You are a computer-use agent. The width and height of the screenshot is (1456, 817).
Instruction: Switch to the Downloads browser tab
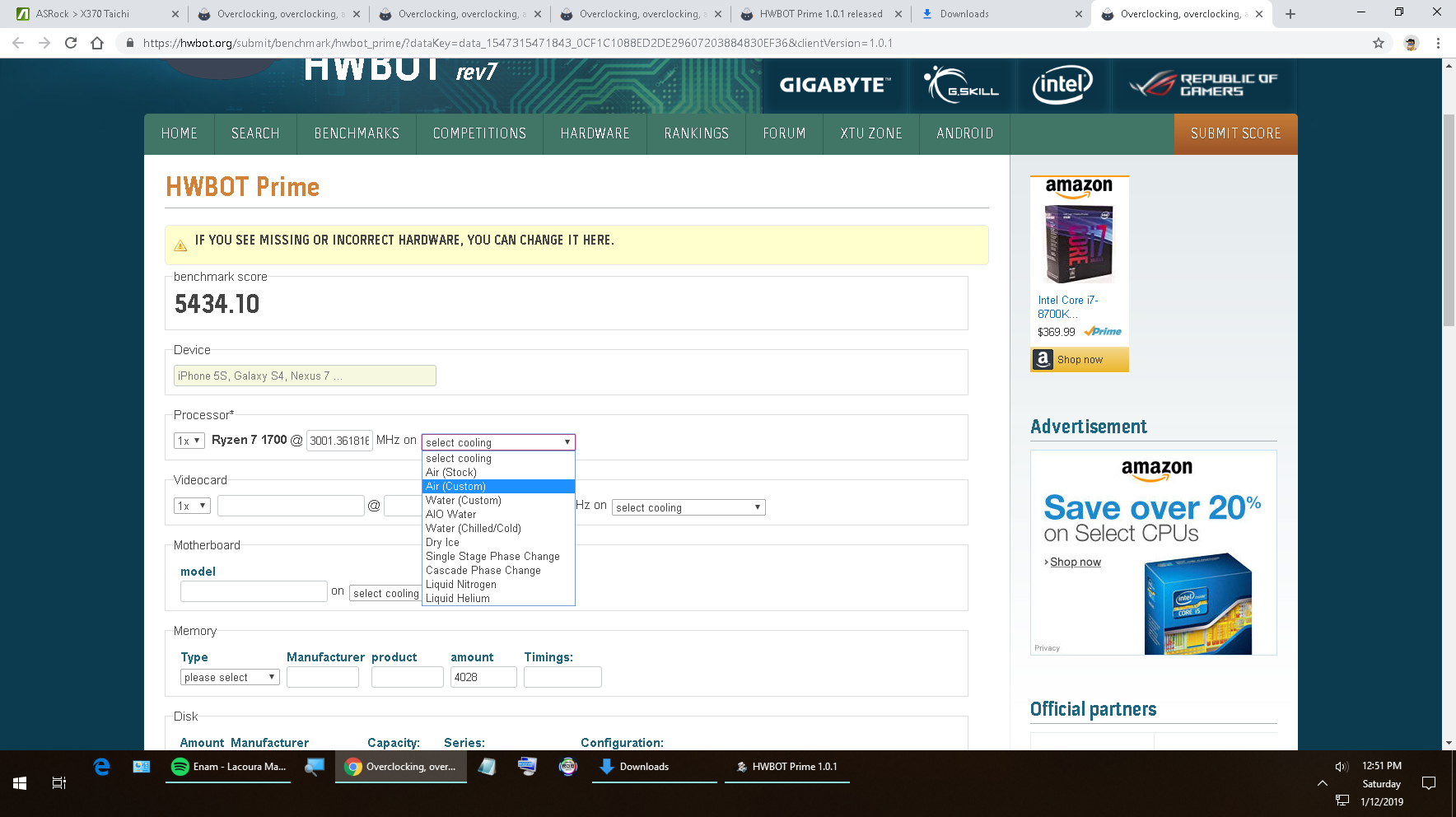pyautogui.click(x=1002, y=14)
